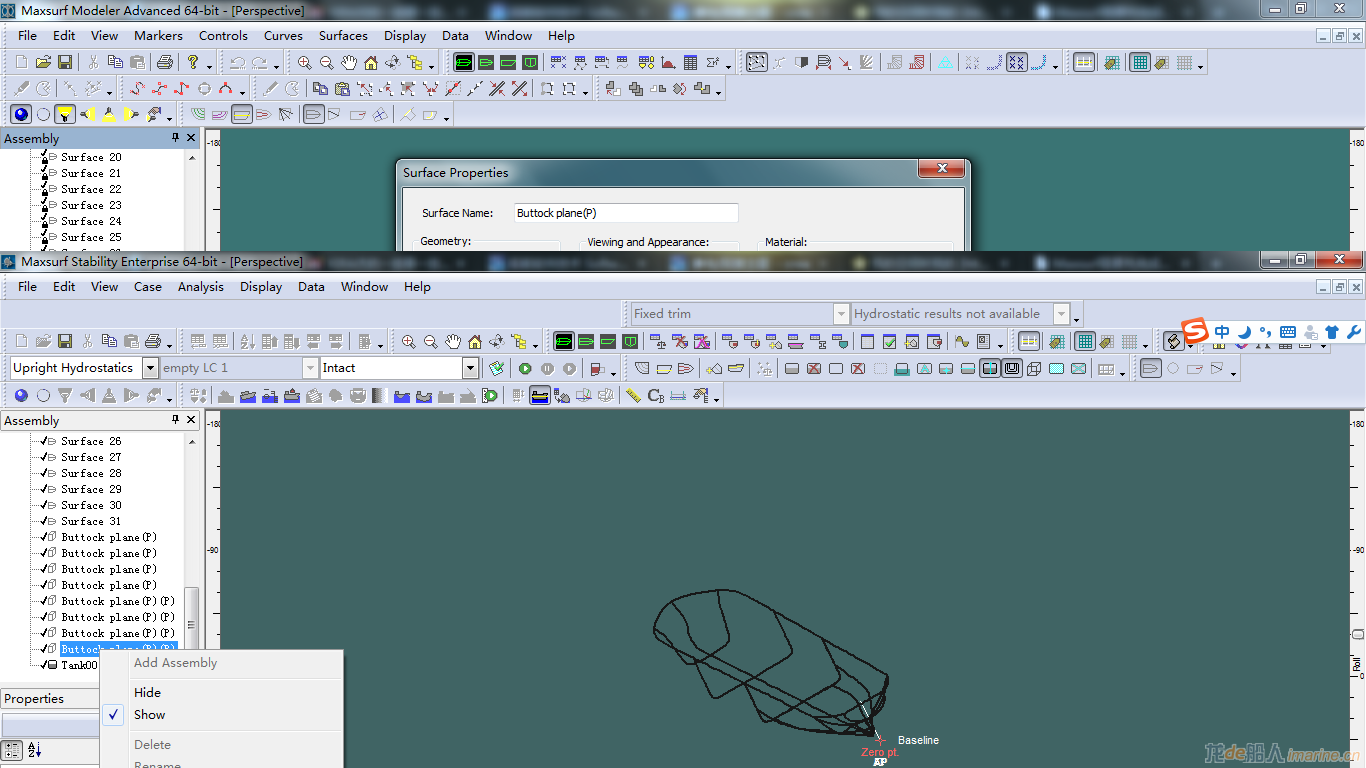Click the CB centre of buoyancy icon

pyautogui.click(x=656, y=395)
